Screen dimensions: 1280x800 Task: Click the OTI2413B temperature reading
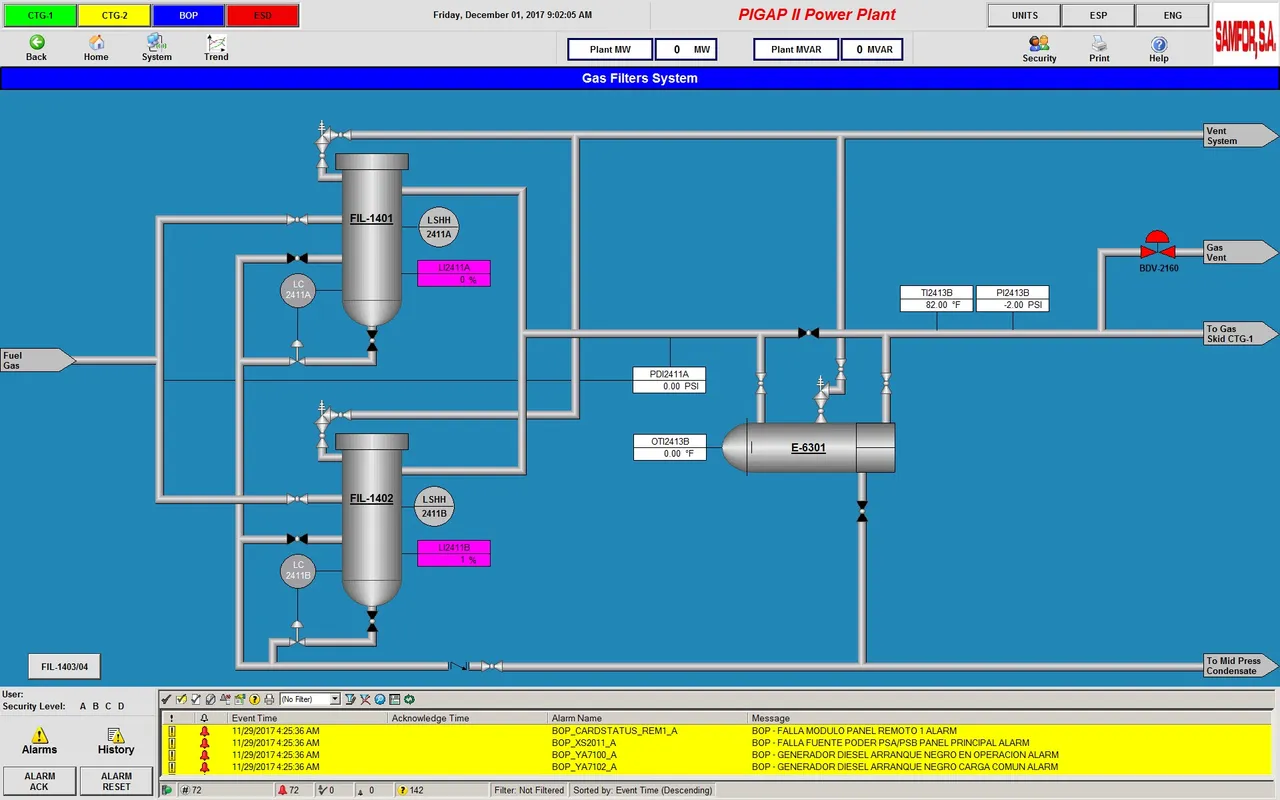[x=669, y=447]
